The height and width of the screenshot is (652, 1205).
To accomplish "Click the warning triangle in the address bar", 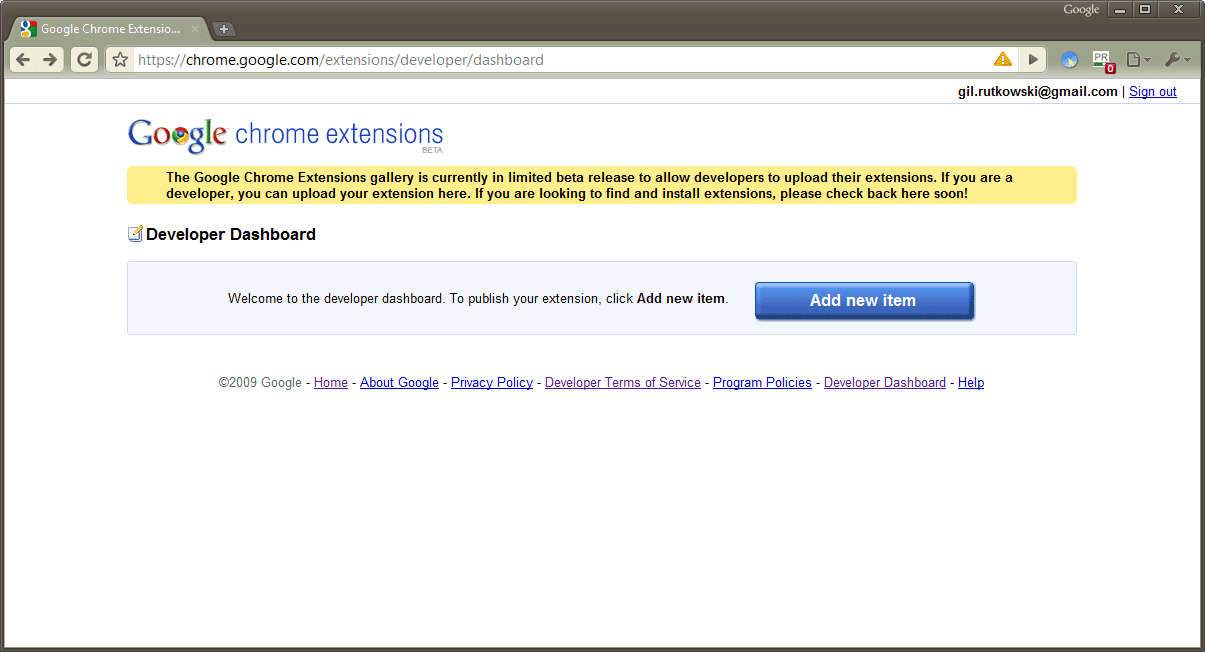I will coord(1003,59).
